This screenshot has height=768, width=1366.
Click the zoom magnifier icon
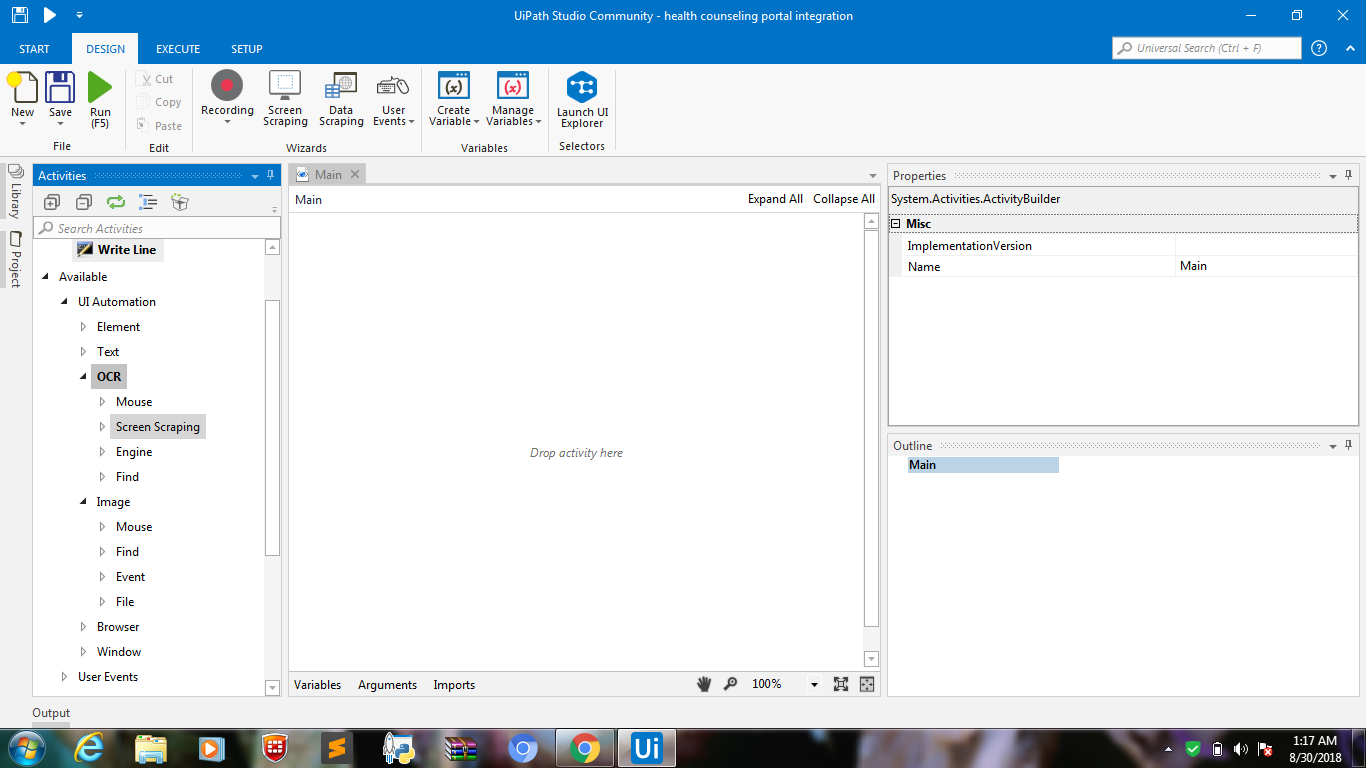[x=731, y=684]
